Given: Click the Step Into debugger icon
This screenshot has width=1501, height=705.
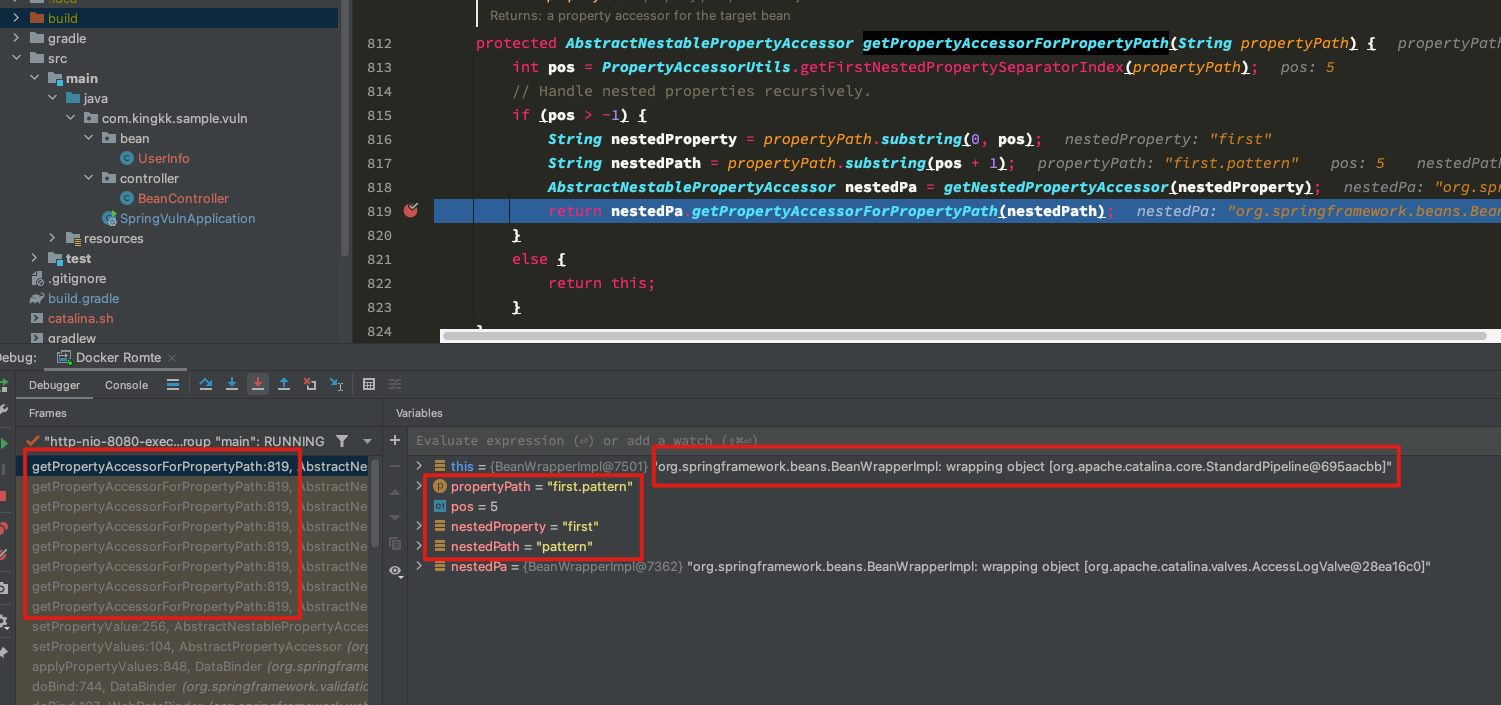Looking at the screenshot, I should tap(232, 384).
